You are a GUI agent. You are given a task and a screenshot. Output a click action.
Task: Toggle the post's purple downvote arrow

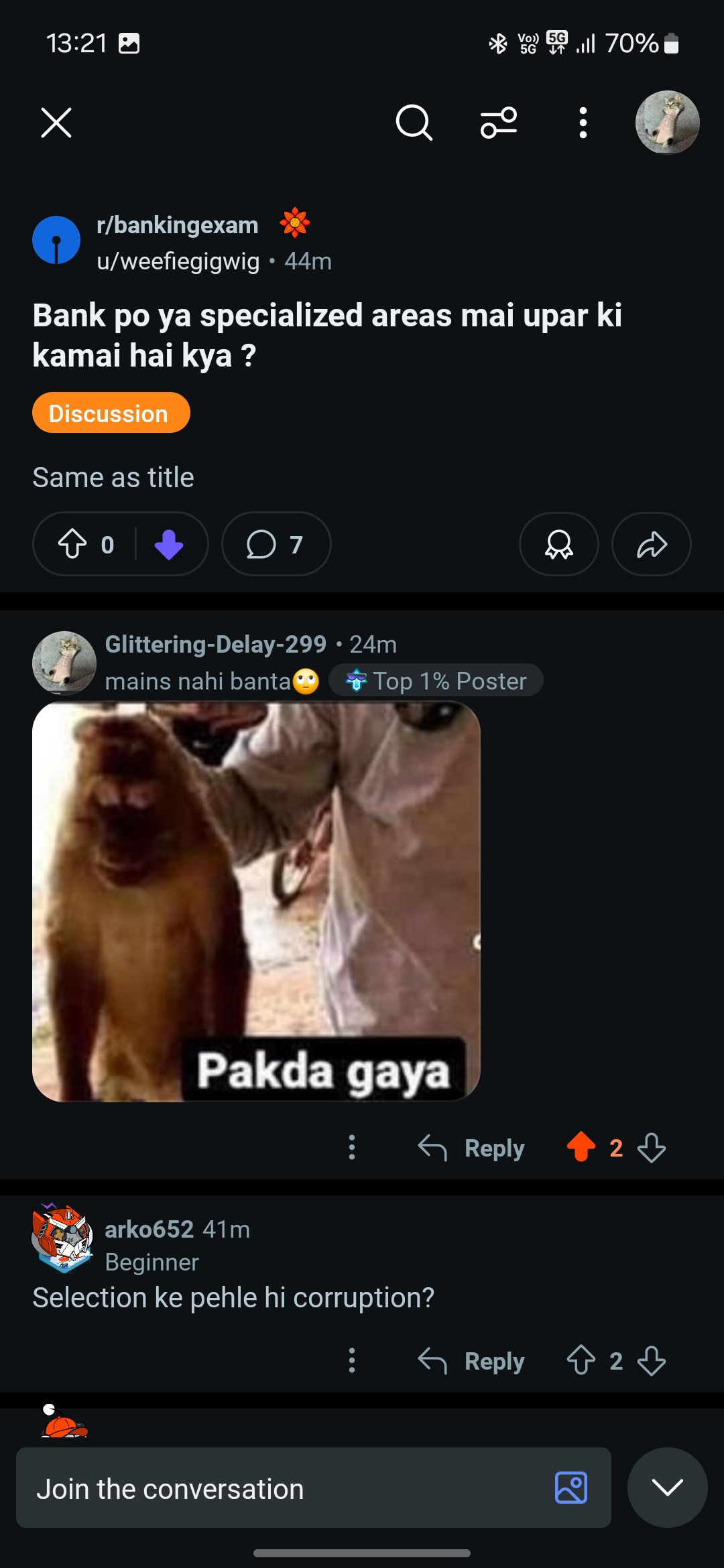pyautogui.click(x=169, y=544)
